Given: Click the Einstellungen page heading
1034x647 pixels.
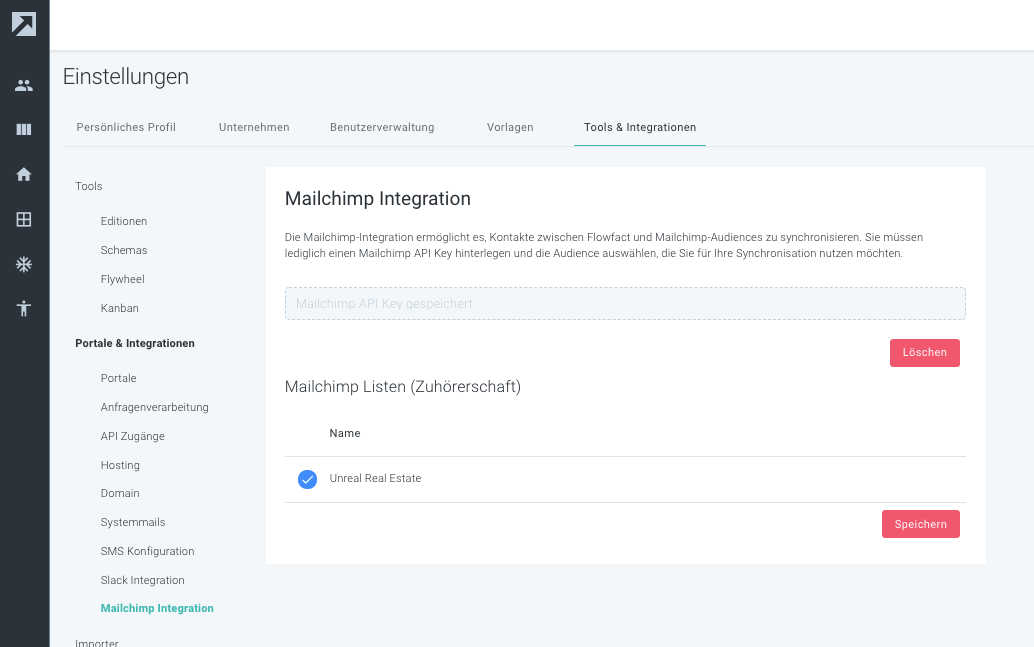Looking at the screenshot, I should [126, 77].
